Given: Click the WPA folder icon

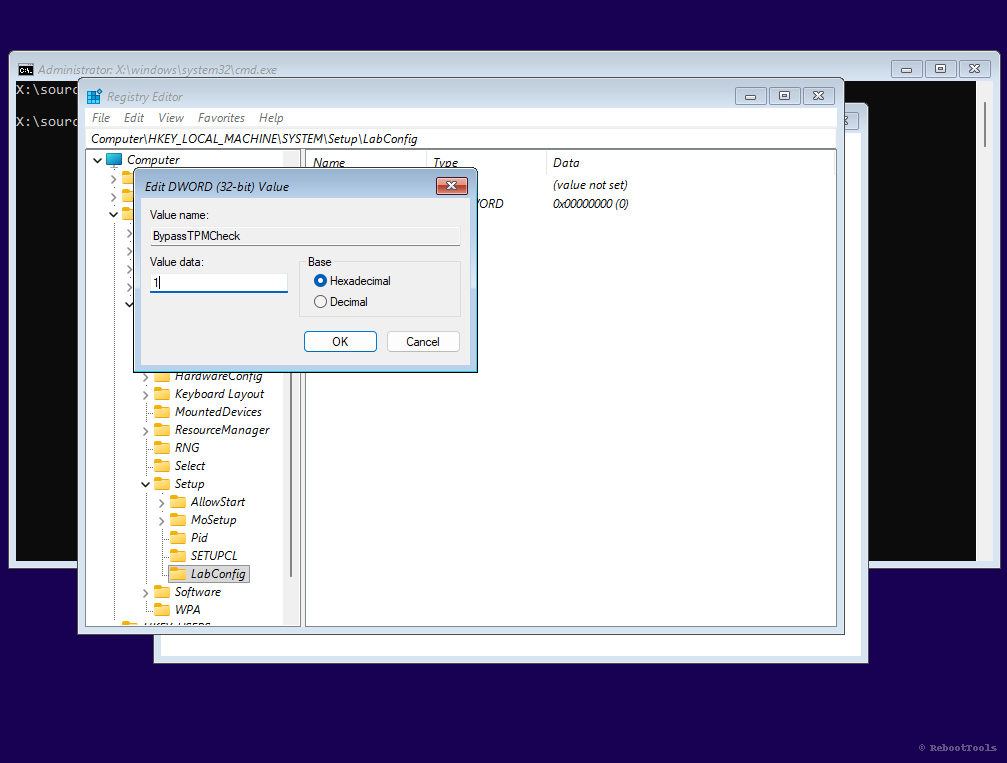Looking at the screenshot, I should (161, 610).
